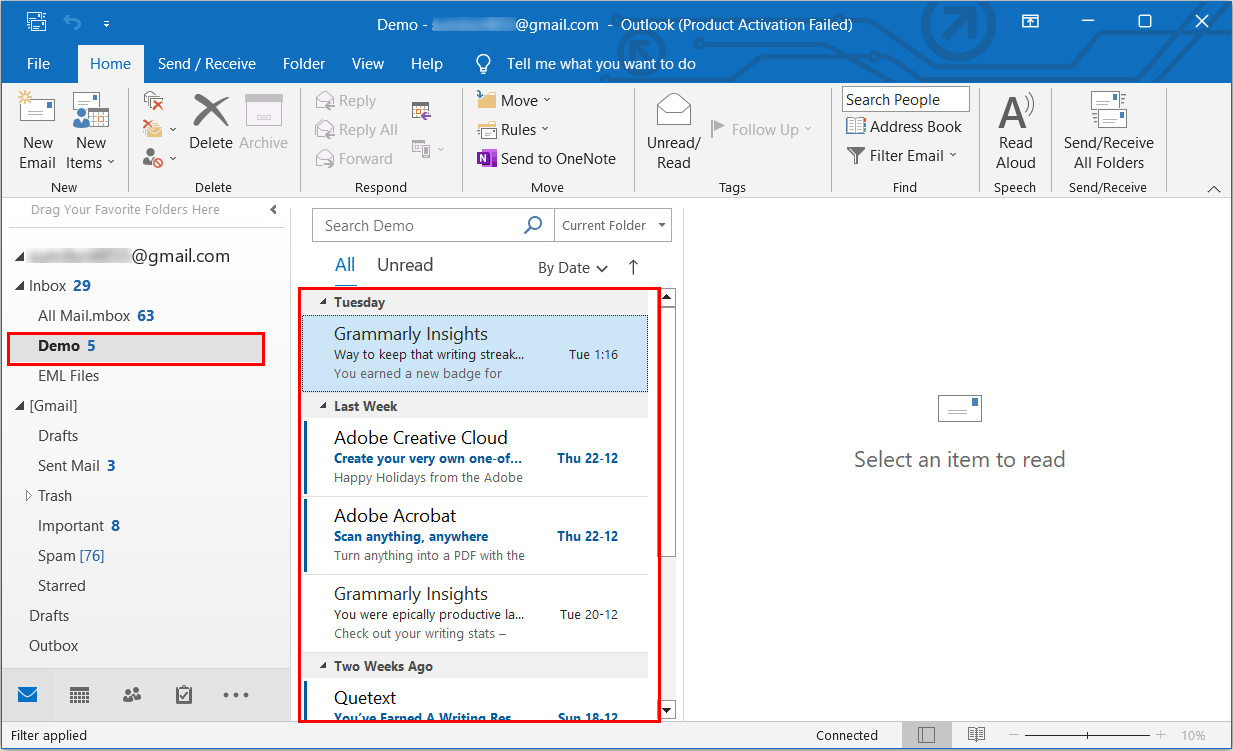
Task: Reverse sort order arrow
Action: click(633, 267)
